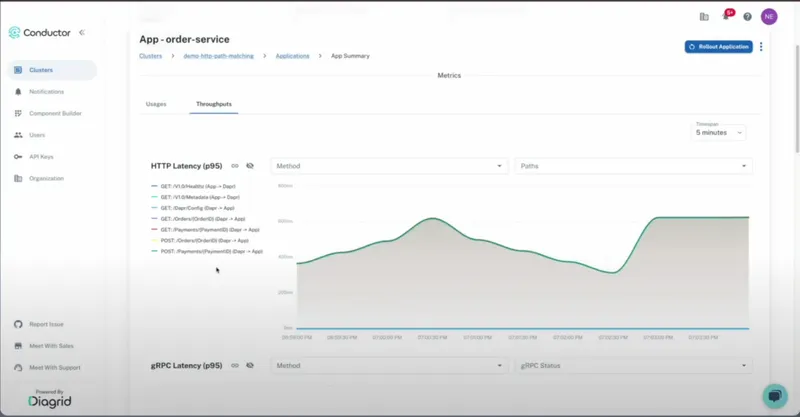Click the help question mark icon
The height and width of the screenshot is (417, 800).
point(747,16)
